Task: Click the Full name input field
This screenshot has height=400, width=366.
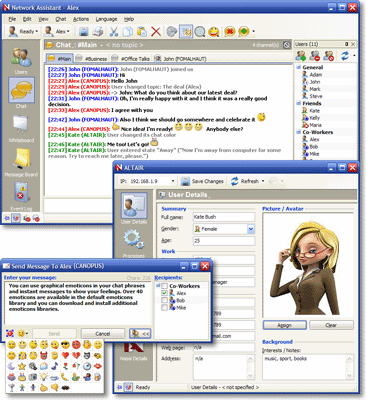Action: [x=224, y=217]
